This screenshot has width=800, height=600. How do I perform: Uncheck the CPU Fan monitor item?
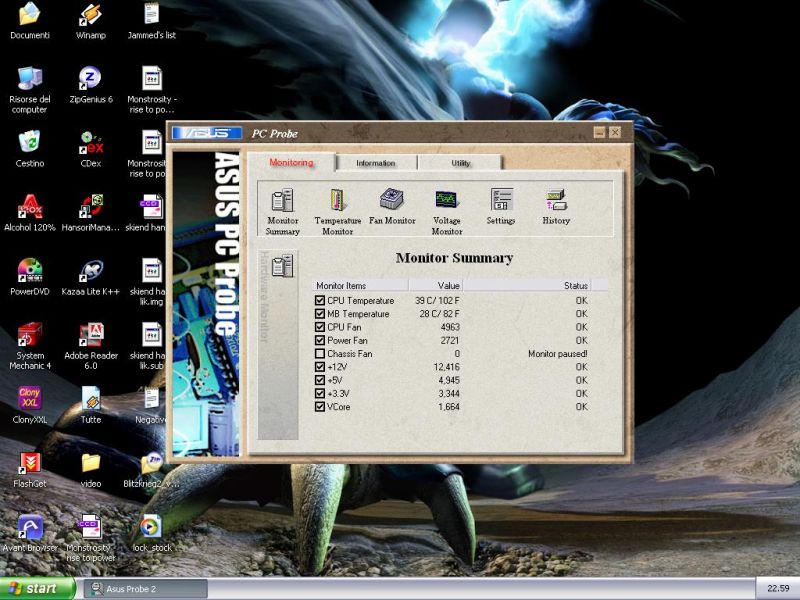320,327
